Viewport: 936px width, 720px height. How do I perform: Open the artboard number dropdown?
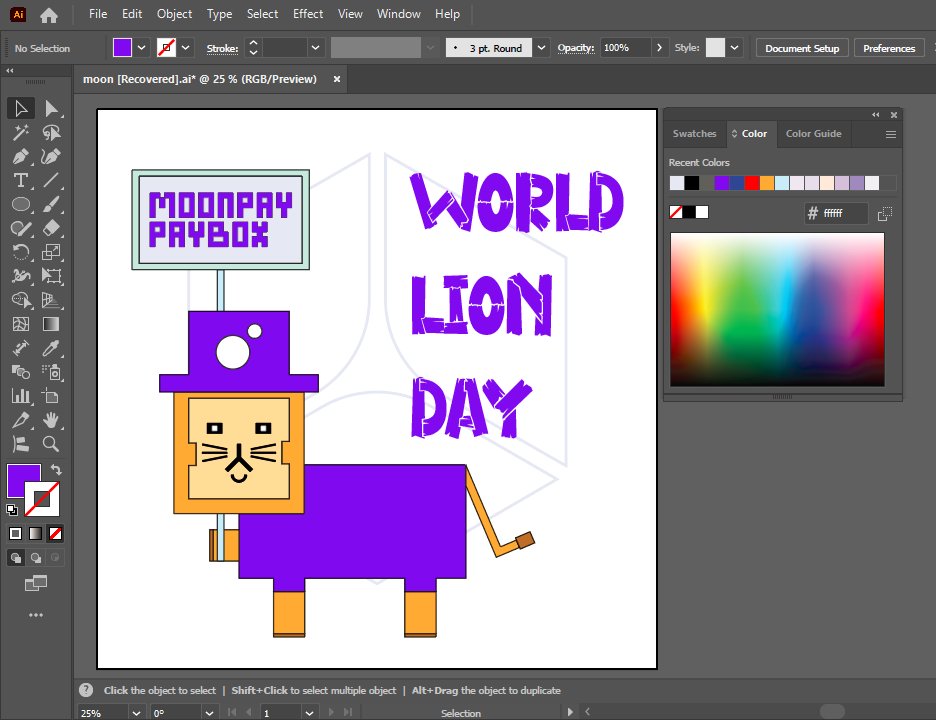click(x=309, y=713)
